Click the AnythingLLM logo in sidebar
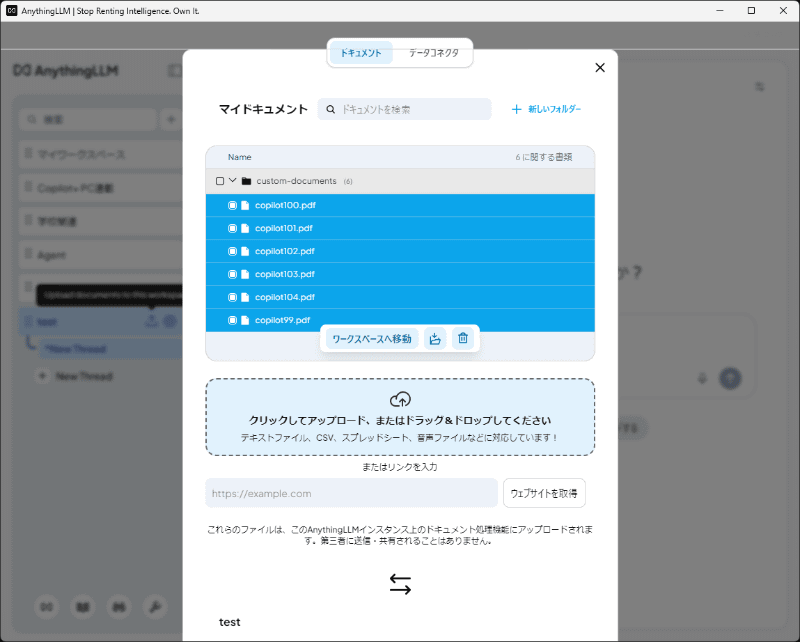The height and width of the screenshot is (642, 800). [66, 70]
